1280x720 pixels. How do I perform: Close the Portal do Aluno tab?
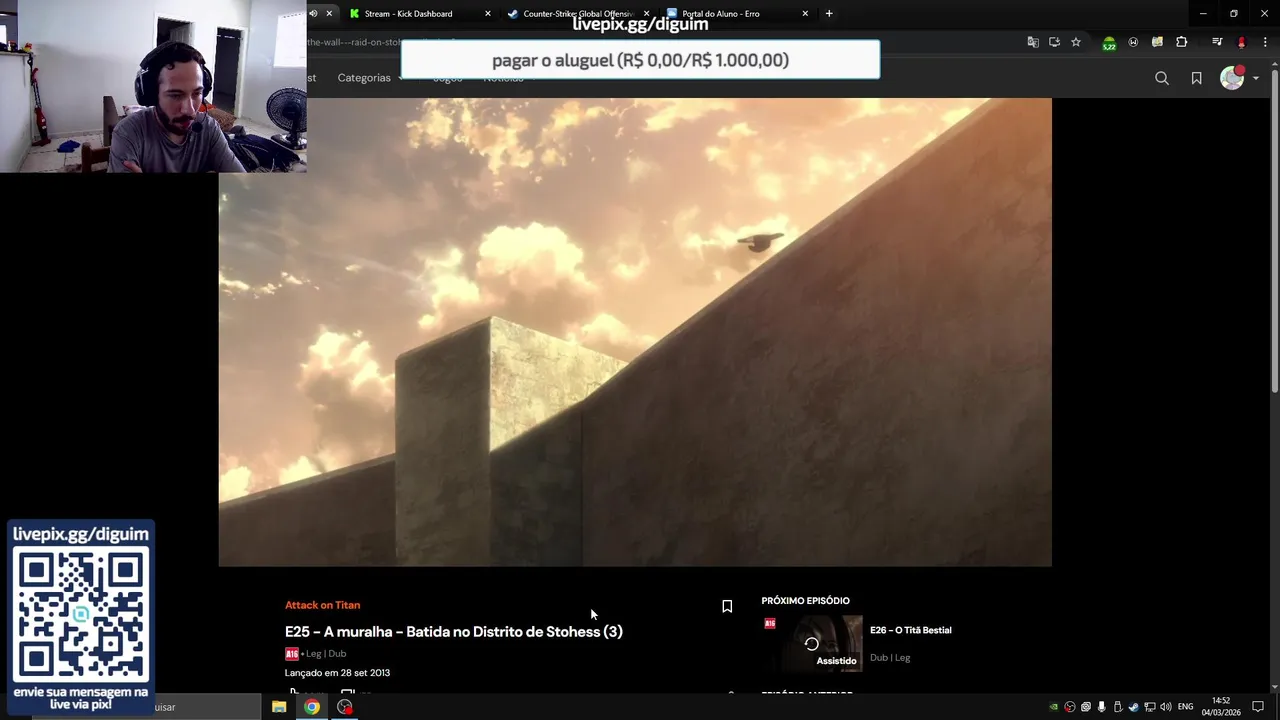pyautogui.click(x=805, y=14)
